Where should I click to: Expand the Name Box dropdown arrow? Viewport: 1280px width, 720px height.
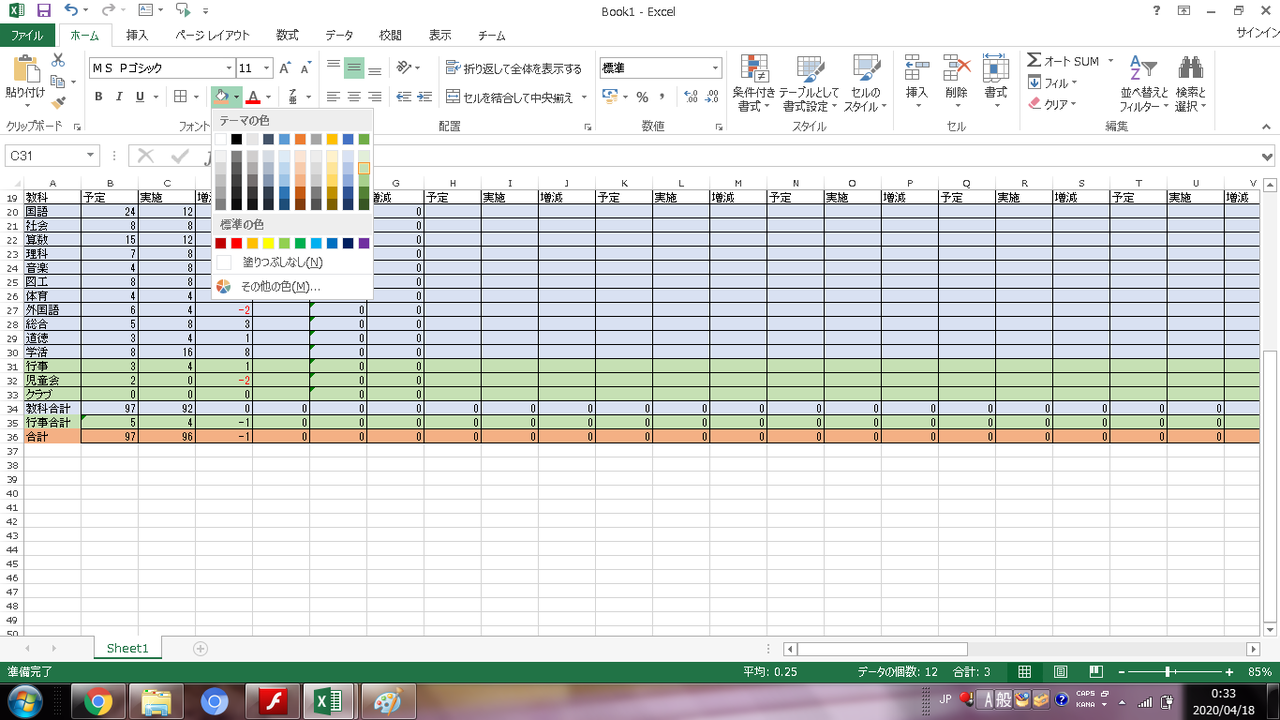(x=90, y=156)
